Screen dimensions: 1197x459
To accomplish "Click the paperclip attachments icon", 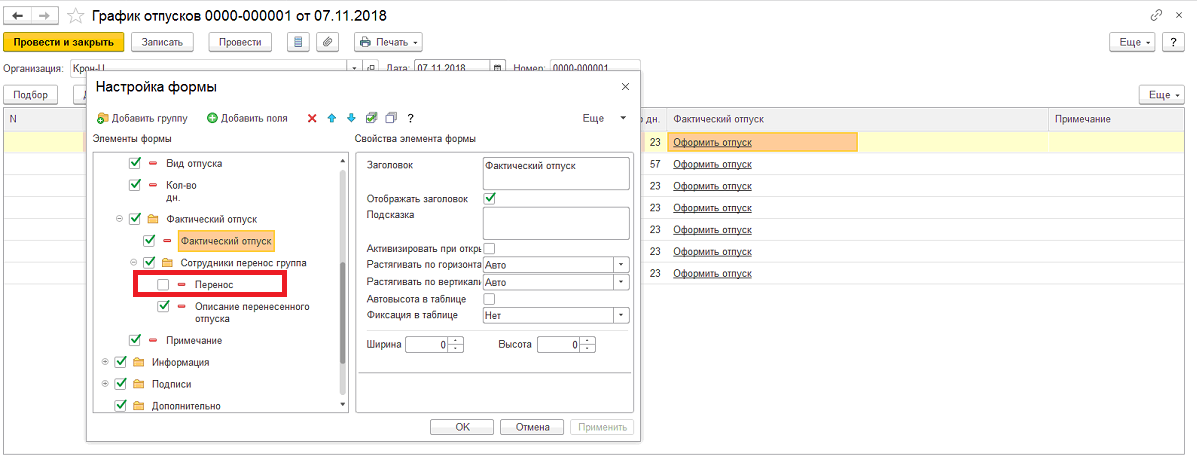I will pyautogui.click(x=327, y=42).
